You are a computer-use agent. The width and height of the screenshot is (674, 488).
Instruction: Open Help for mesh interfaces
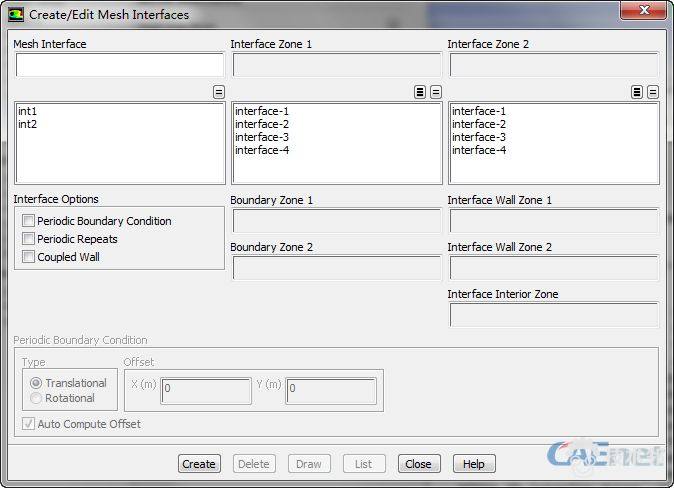click(x=474, y=464)
